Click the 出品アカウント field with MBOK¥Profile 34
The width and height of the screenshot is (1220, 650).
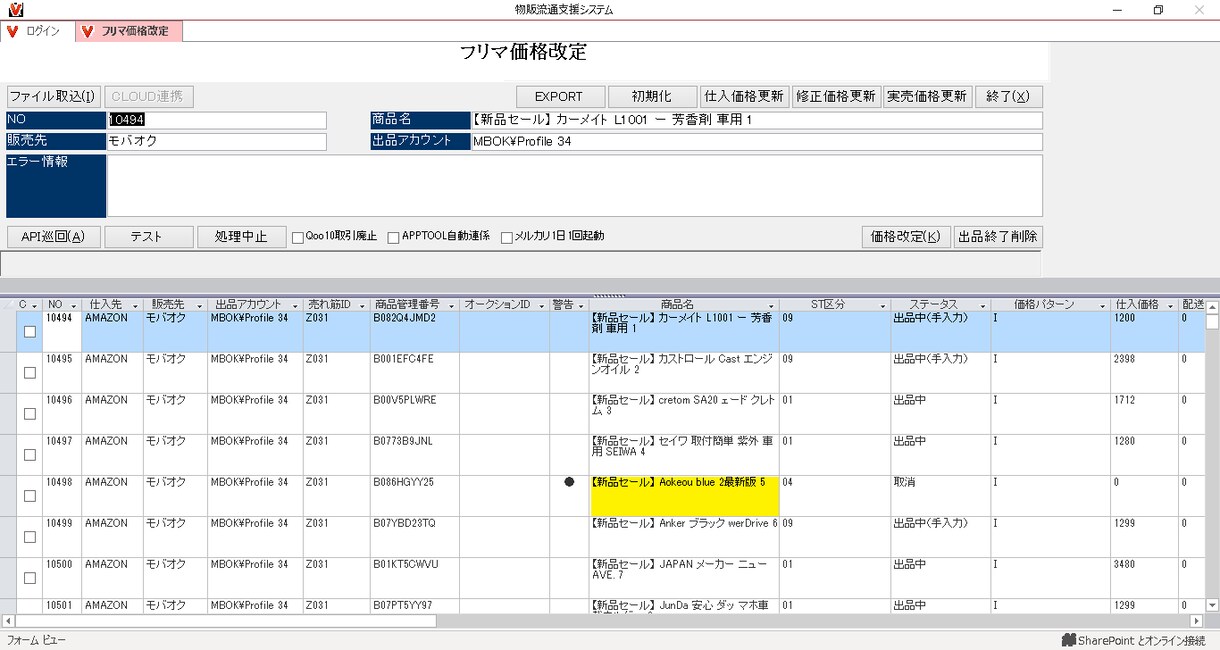[757, 141]
